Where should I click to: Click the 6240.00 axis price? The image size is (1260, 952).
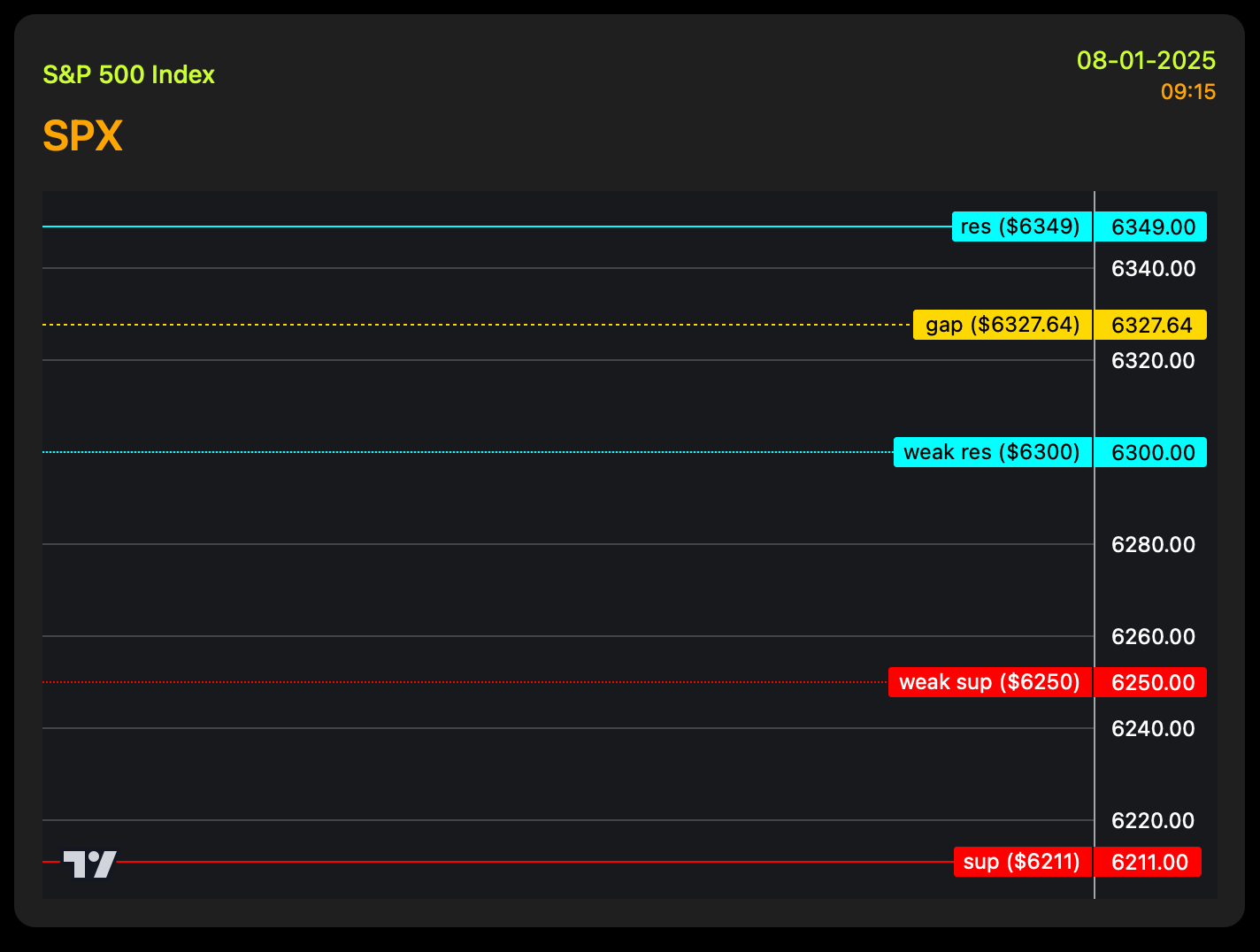(x=1153, y=729)
